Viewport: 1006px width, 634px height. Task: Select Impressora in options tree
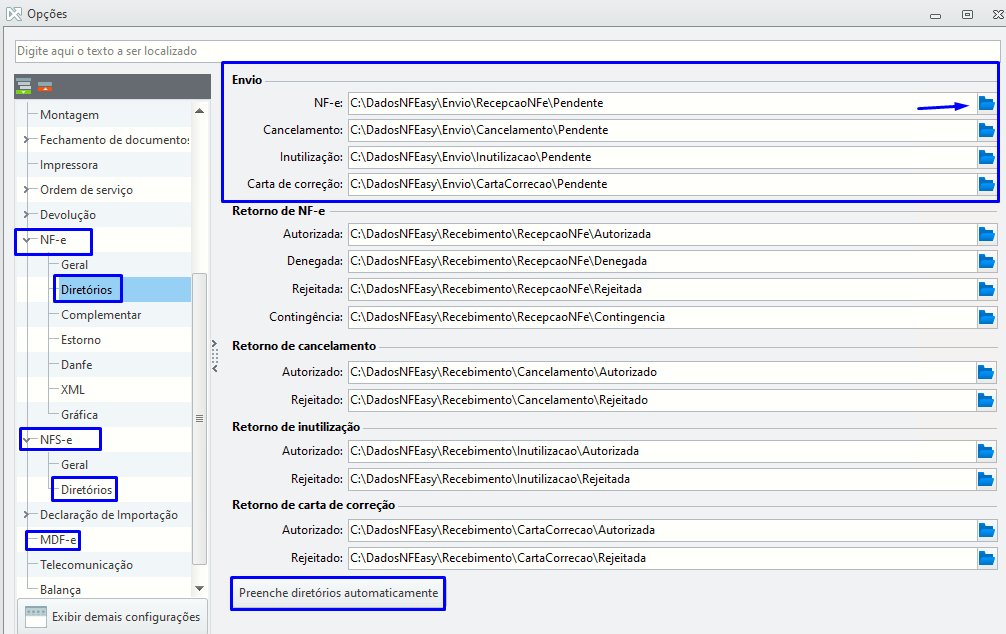tap(69, 165)
